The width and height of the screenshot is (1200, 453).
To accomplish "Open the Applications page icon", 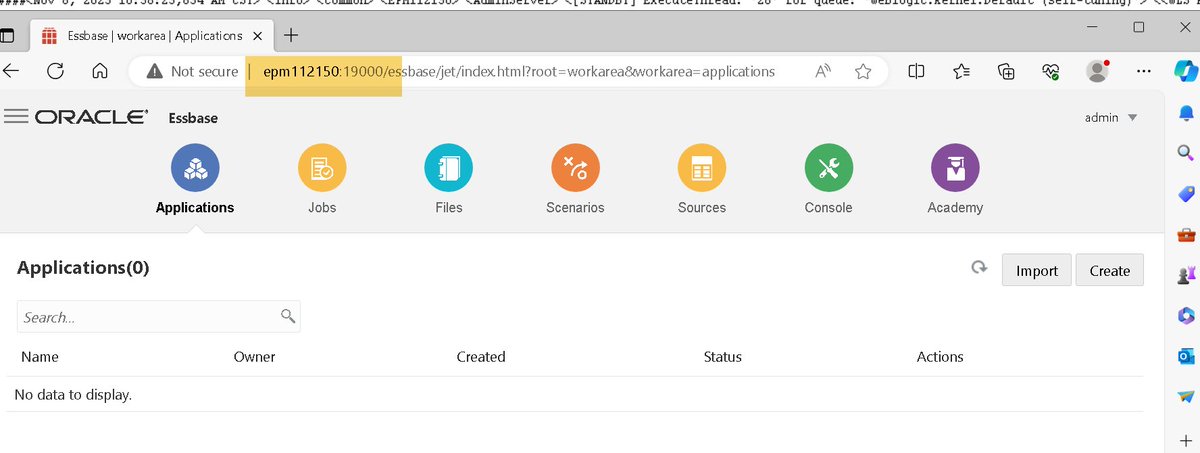I will pos(195,168).
